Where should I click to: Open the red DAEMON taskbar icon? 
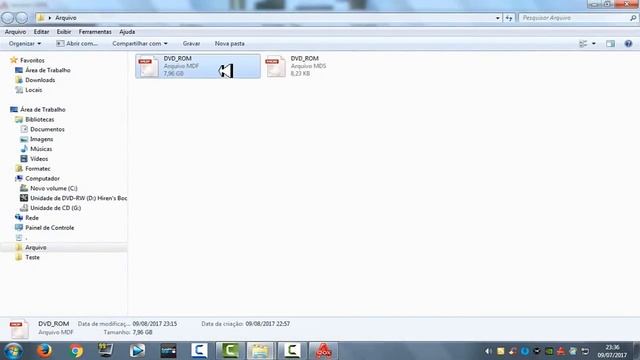click(x=323, y=351)
